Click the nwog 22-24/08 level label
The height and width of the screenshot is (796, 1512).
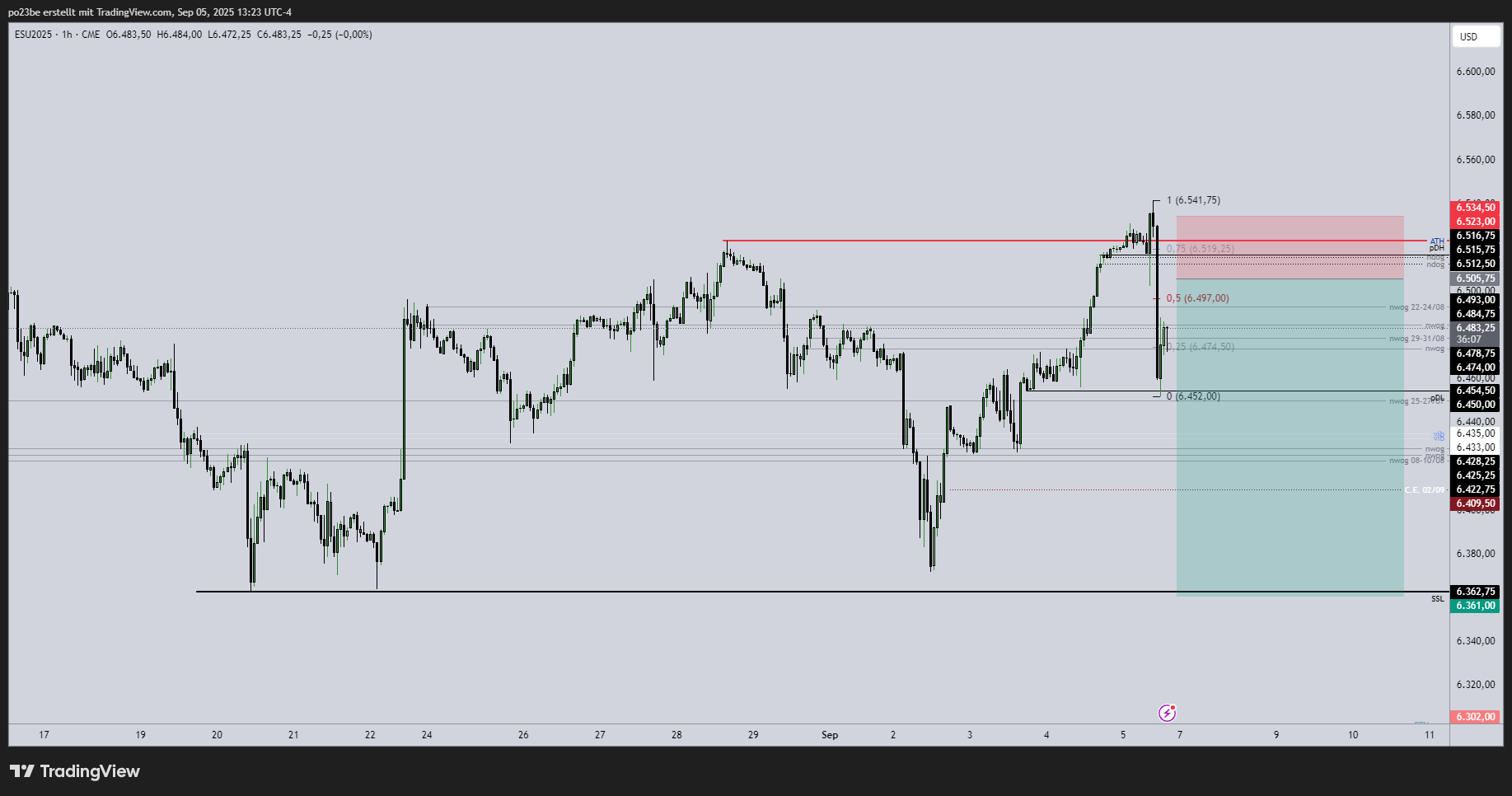coord(1416,307)
